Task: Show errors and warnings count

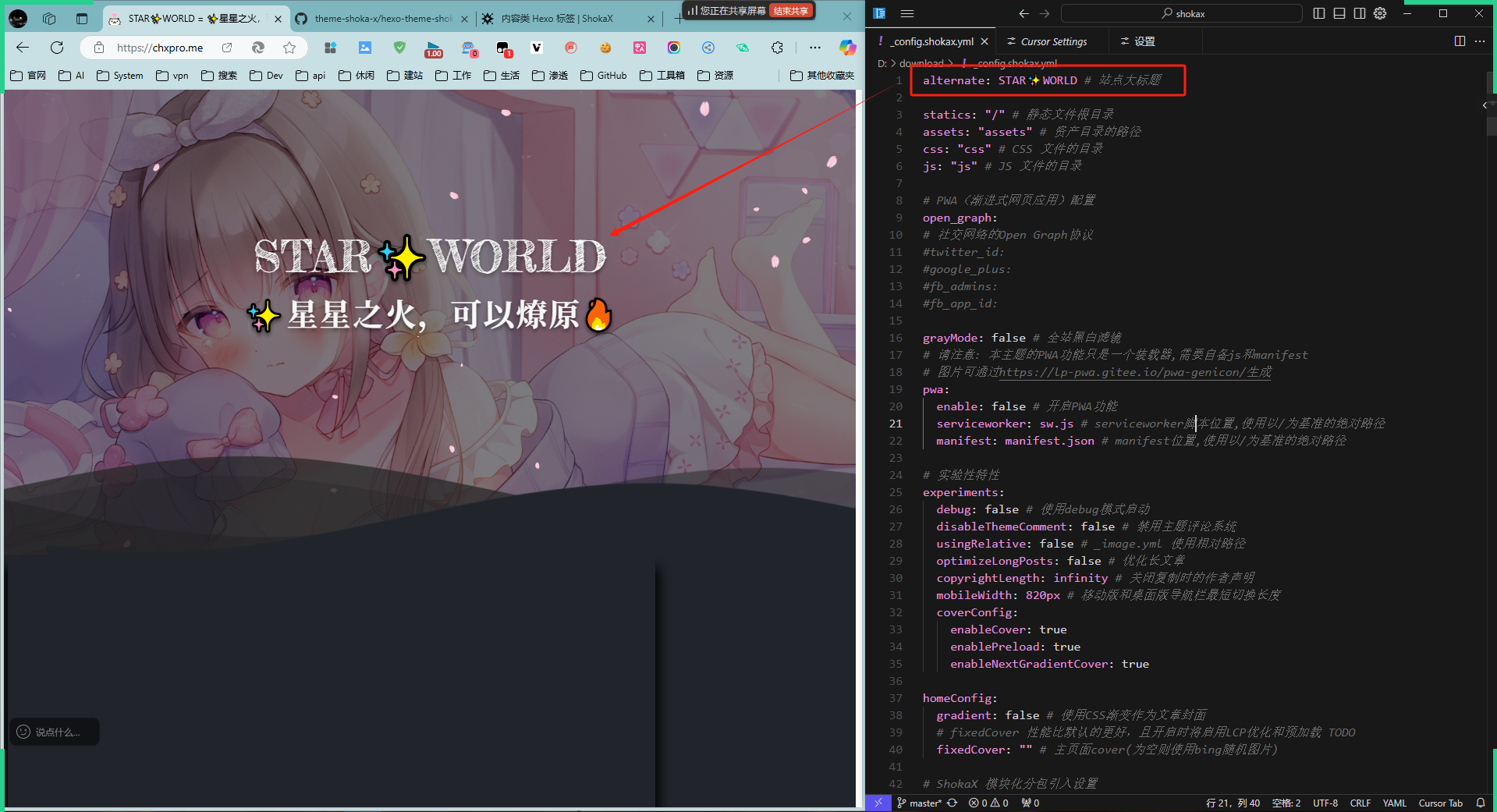Action: click(988, 803)
